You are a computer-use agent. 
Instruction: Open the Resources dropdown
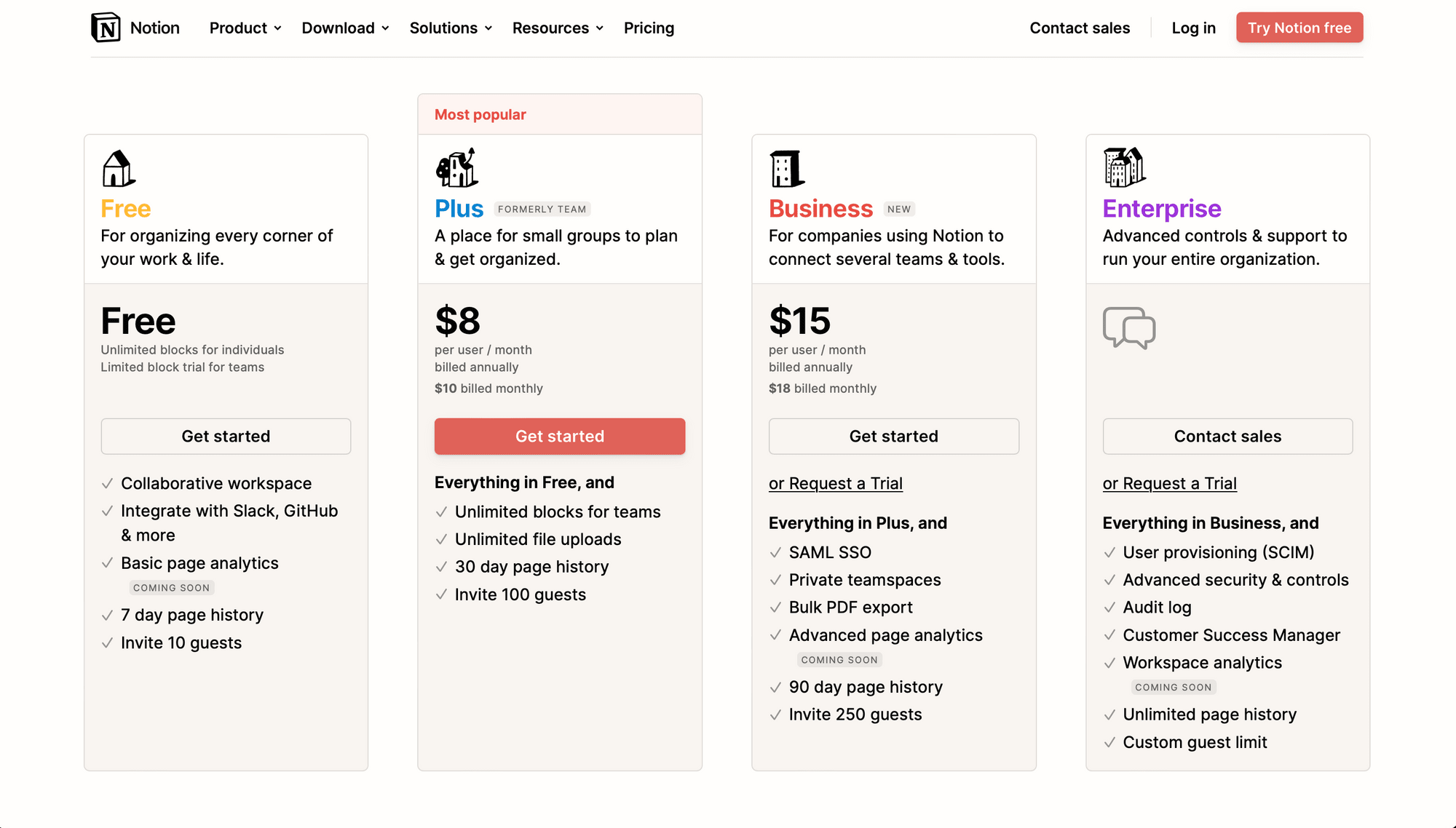[558, 28]
